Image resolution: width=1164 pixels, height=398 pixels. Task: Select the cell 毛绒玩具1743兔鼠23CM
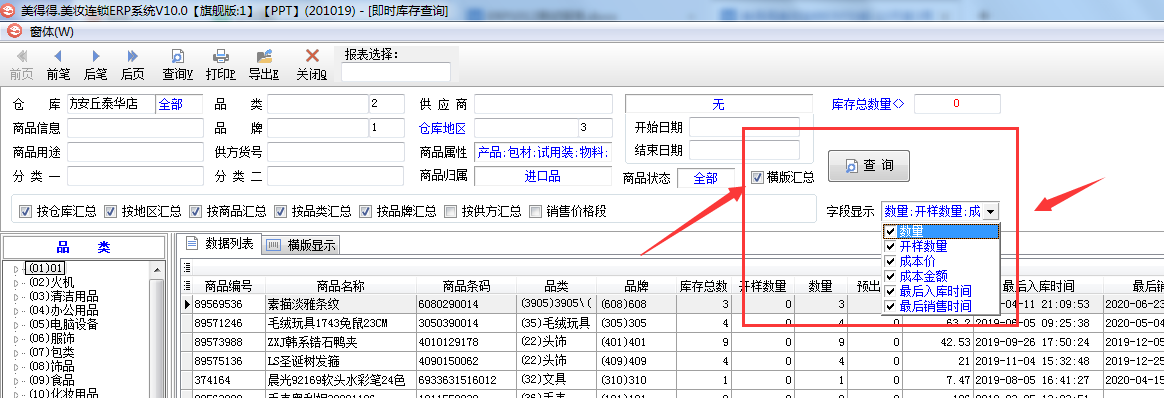tap(341, 323)
